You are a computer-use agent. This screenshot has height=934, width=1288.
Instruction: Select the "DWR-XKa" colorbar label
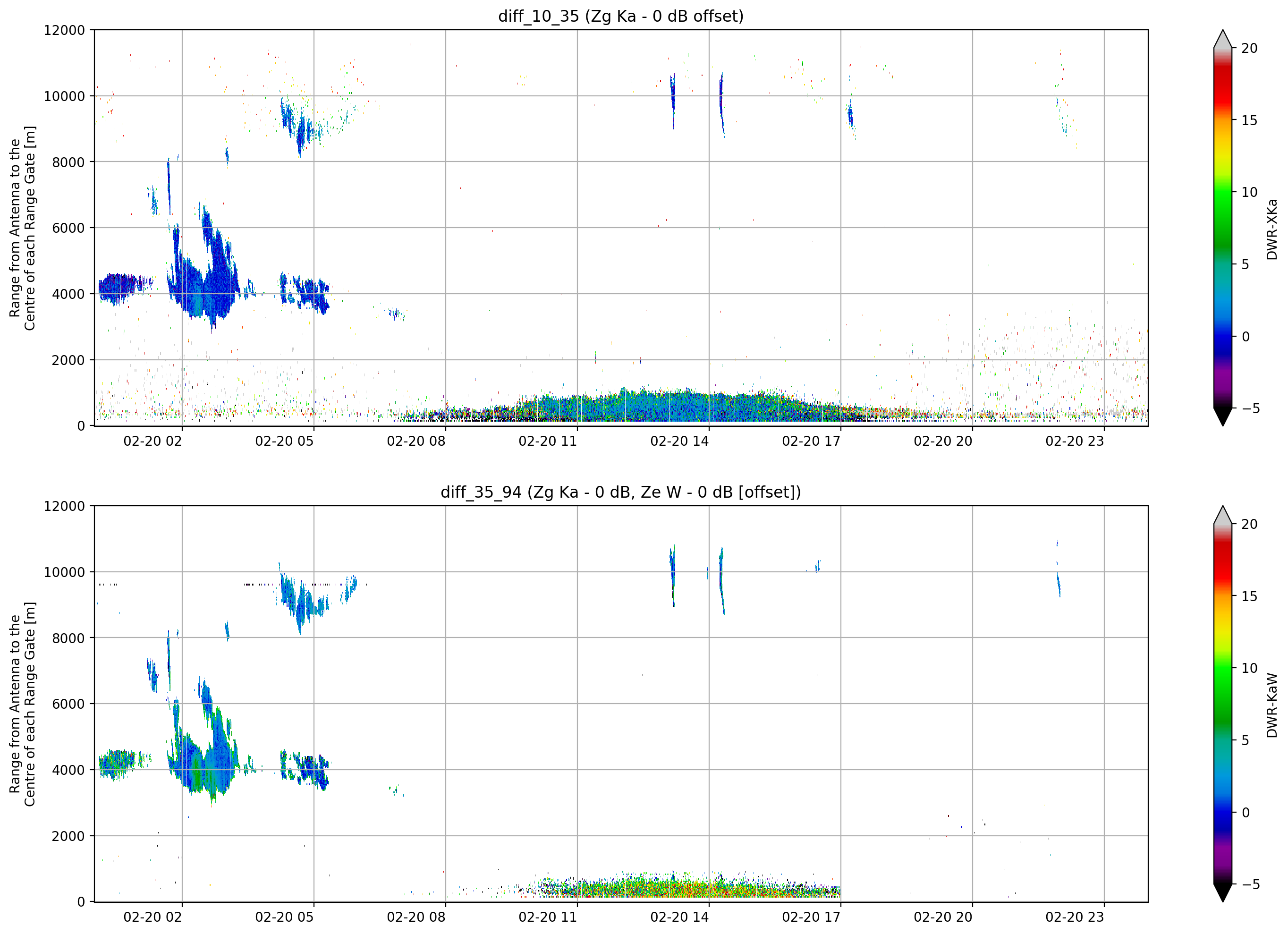click(1271, 229)
